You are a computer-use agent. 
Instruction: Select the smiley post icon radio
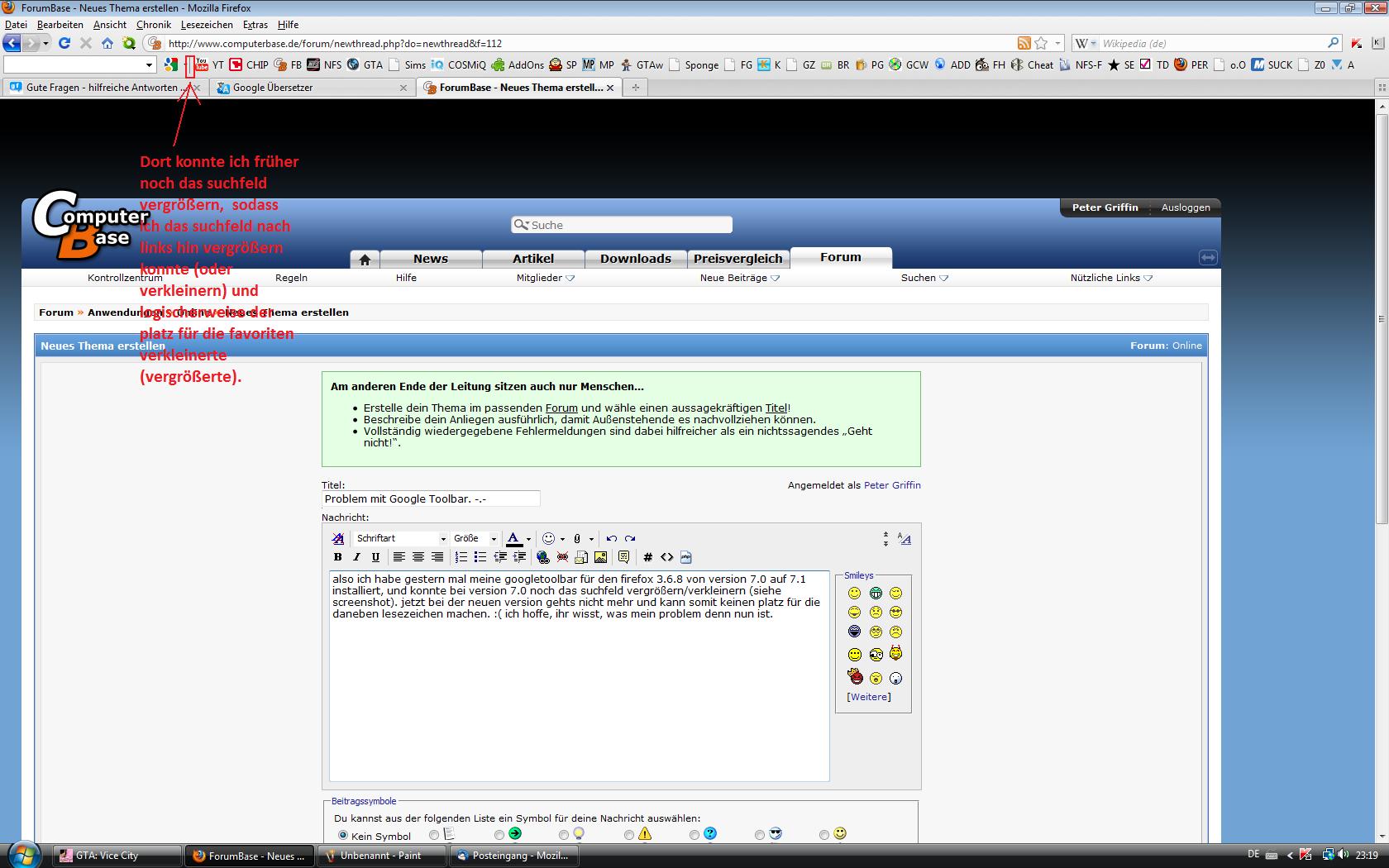pyautogui.click(x=824, y=835)
